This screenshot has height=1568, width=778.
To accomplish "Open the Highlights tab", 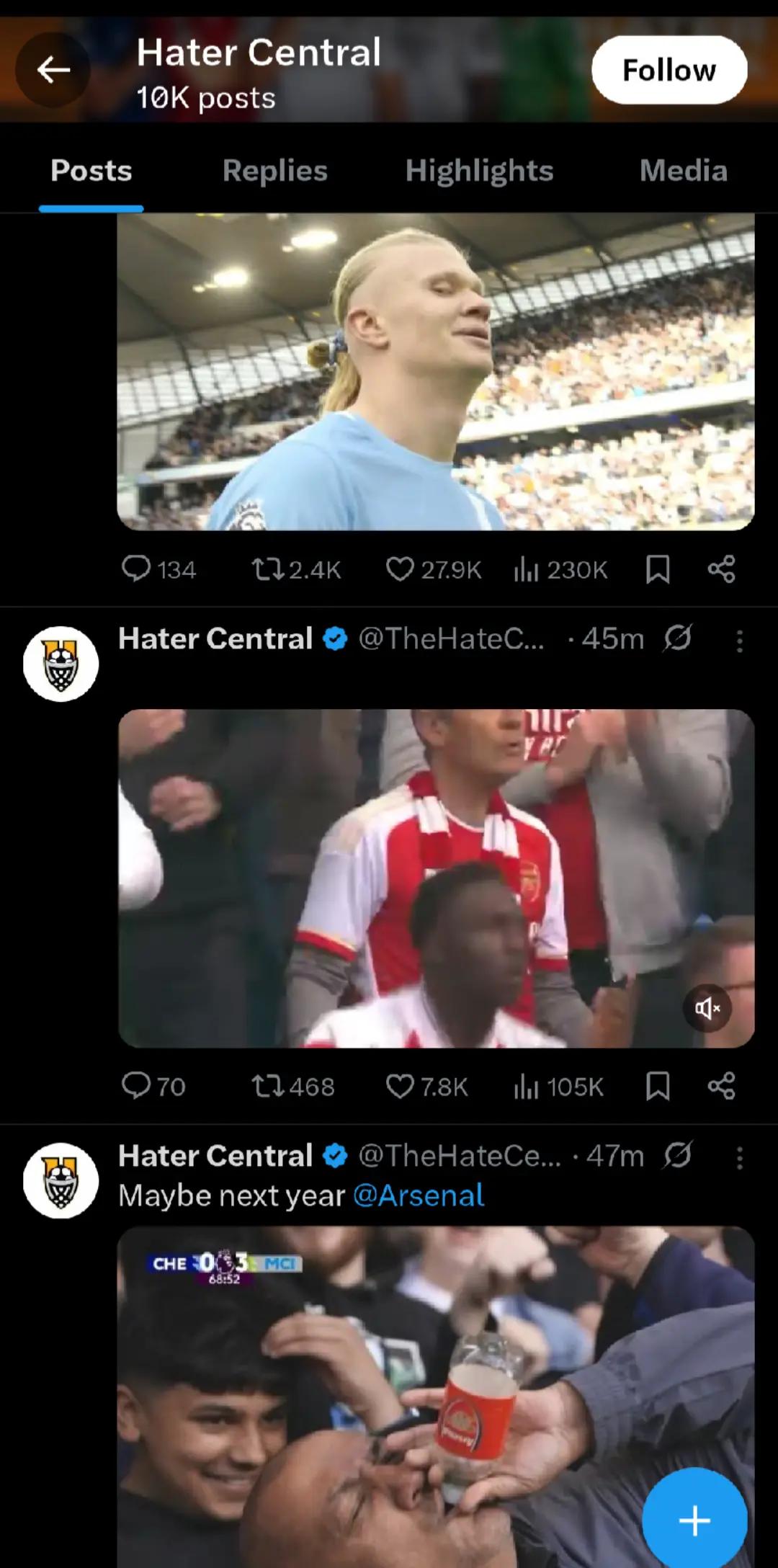I will 479,171.
